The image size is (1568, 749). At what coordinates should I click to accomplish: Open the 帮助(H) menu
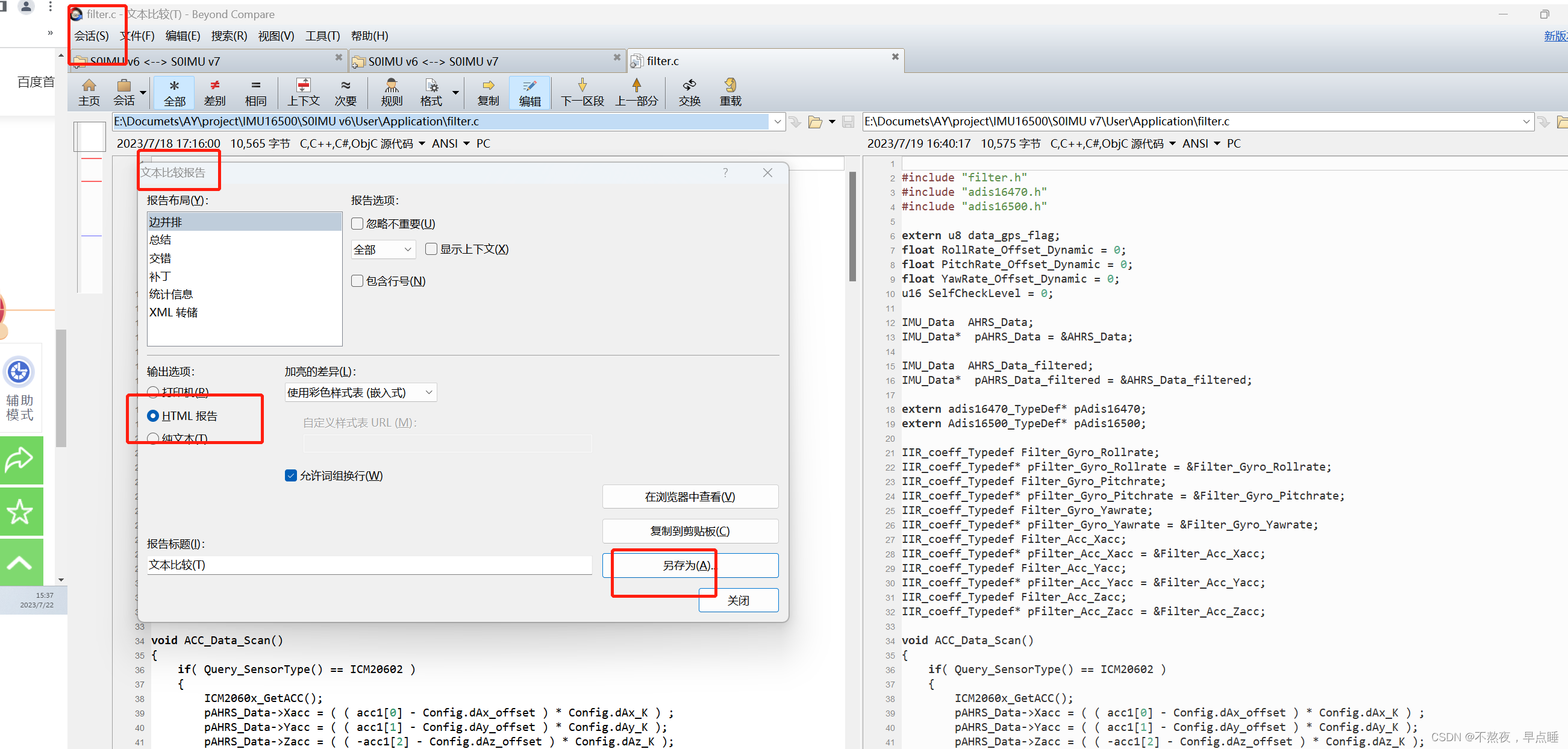[369, 36]
